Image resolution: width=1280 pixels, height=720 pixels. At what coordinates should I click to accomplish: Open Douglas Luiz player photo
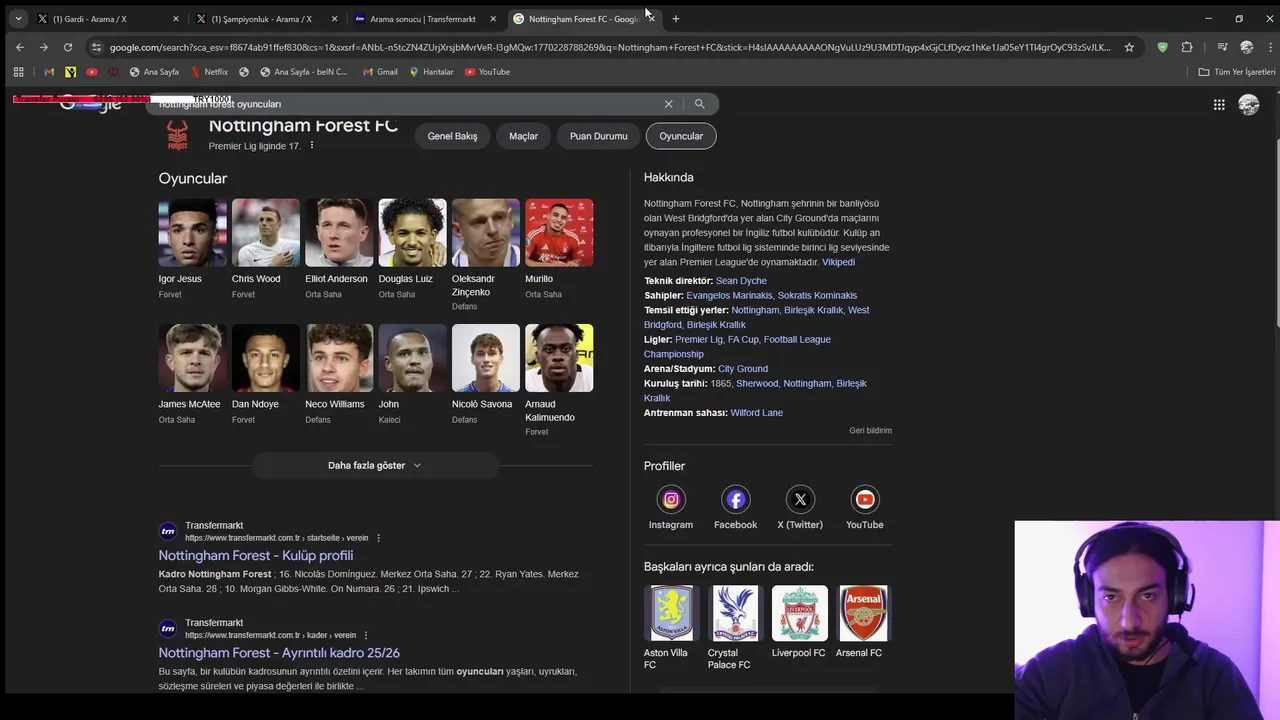[x=412, y=233]
